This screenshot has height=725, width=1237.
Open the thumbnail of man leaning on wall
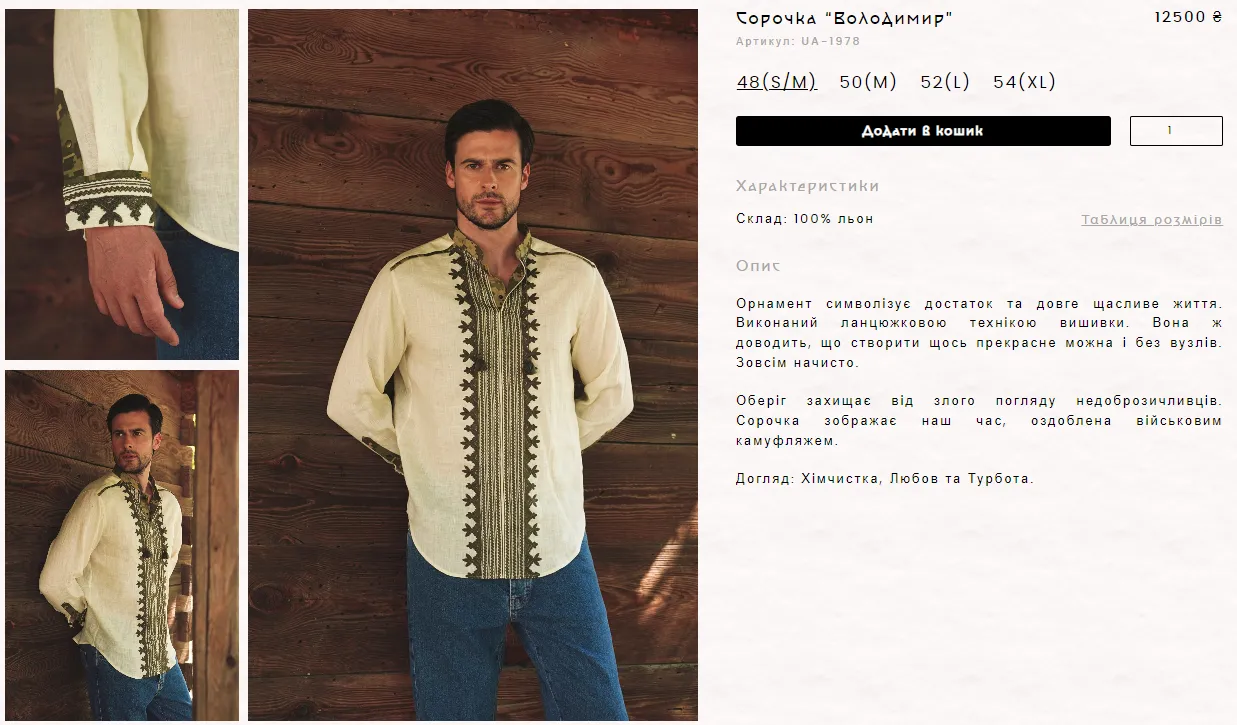coord(122,545)
